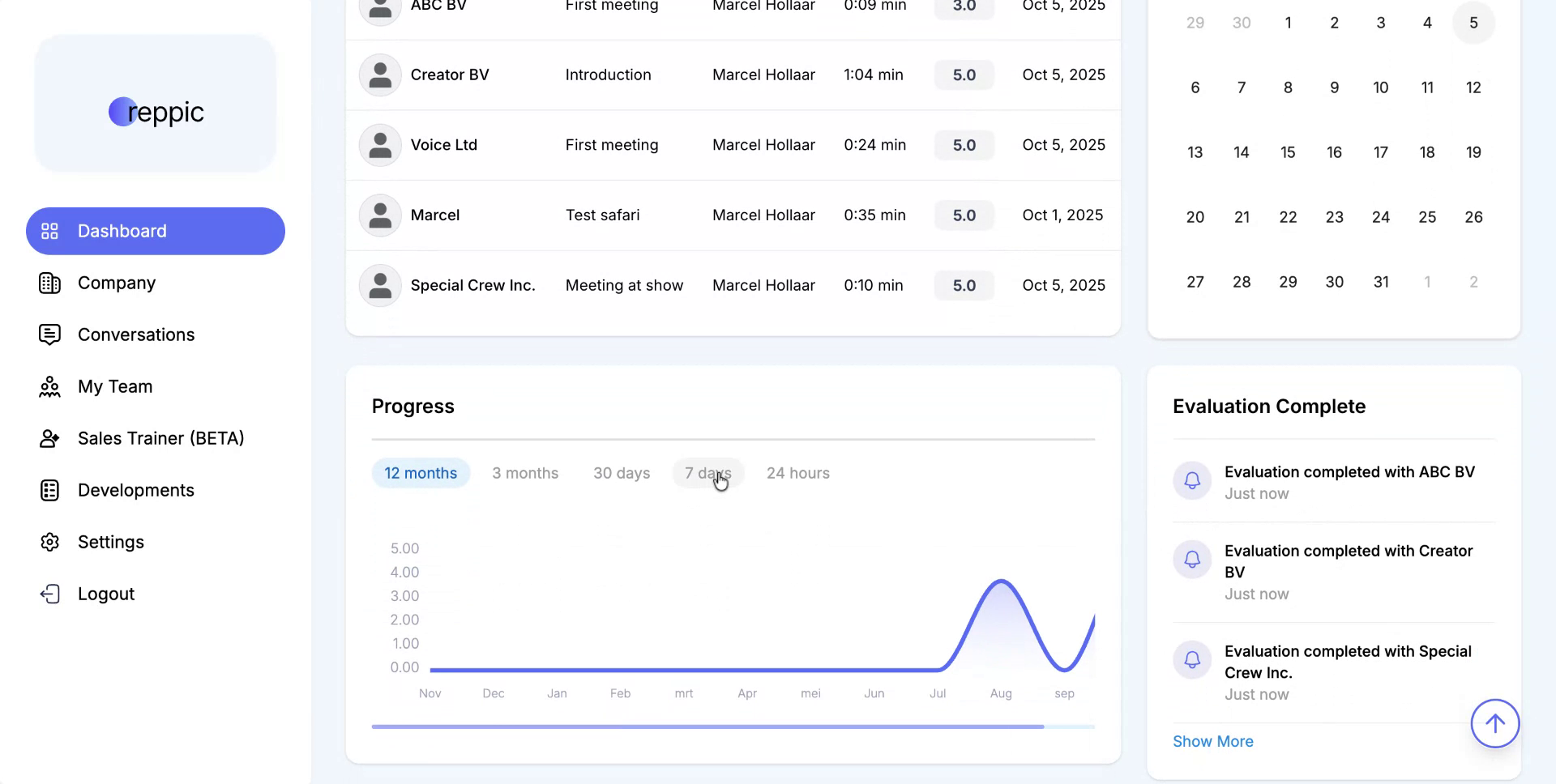Switch to the 30 days view

point(622,473)
